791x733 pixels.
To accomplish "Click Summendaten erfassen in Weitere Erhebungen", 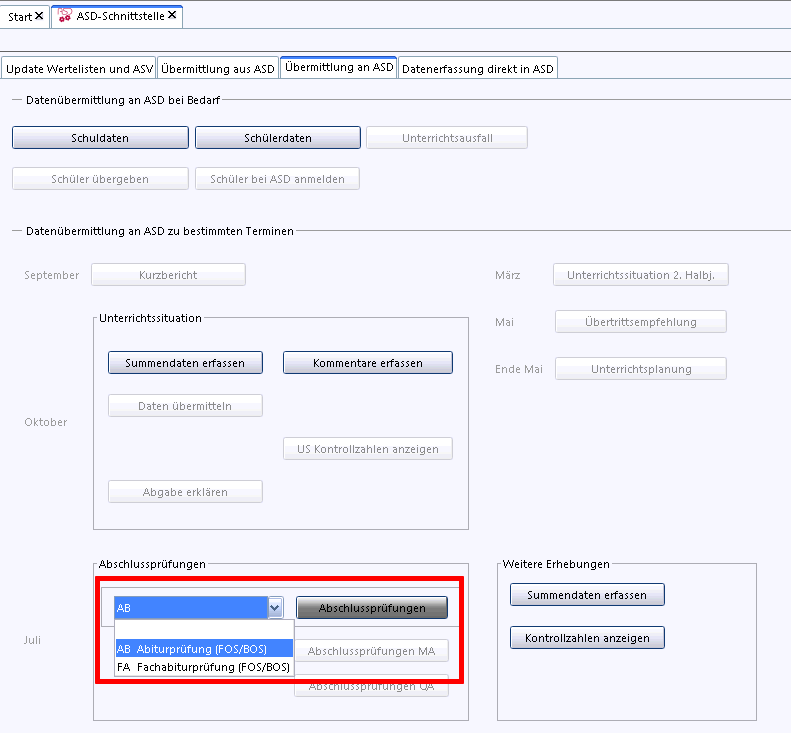I will coord(587,595).
